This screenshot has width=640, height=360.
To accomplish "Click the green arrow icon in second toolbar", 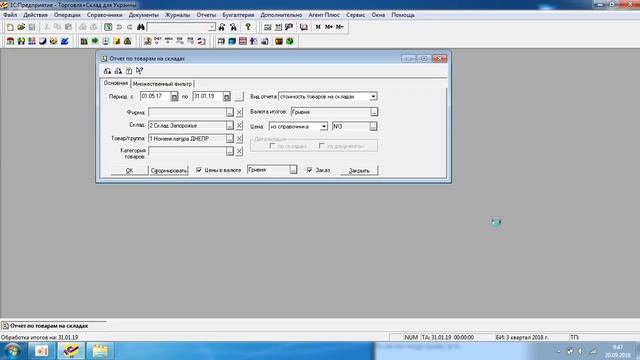I will [95, 41].
